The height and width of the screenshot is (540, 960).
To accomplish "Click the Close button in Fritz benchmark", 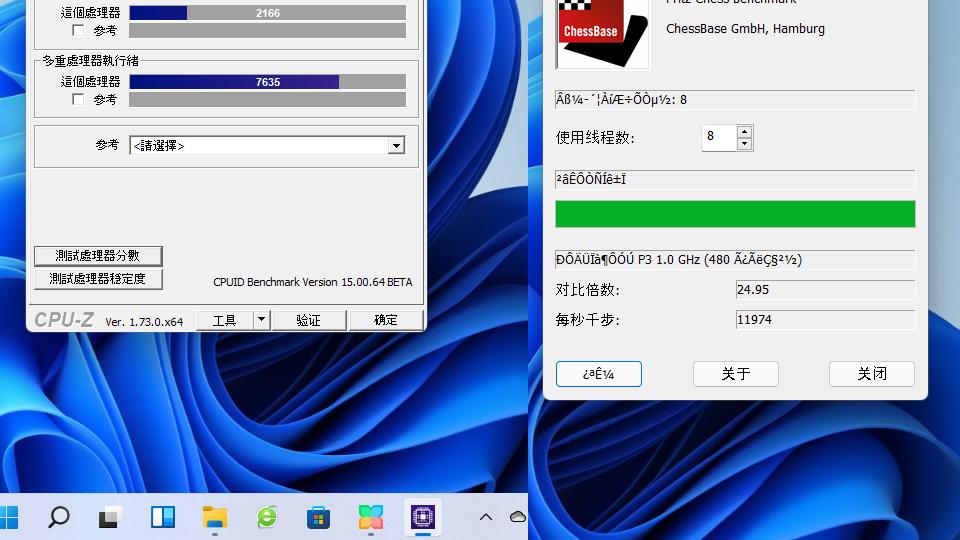I will pos(872,374).
